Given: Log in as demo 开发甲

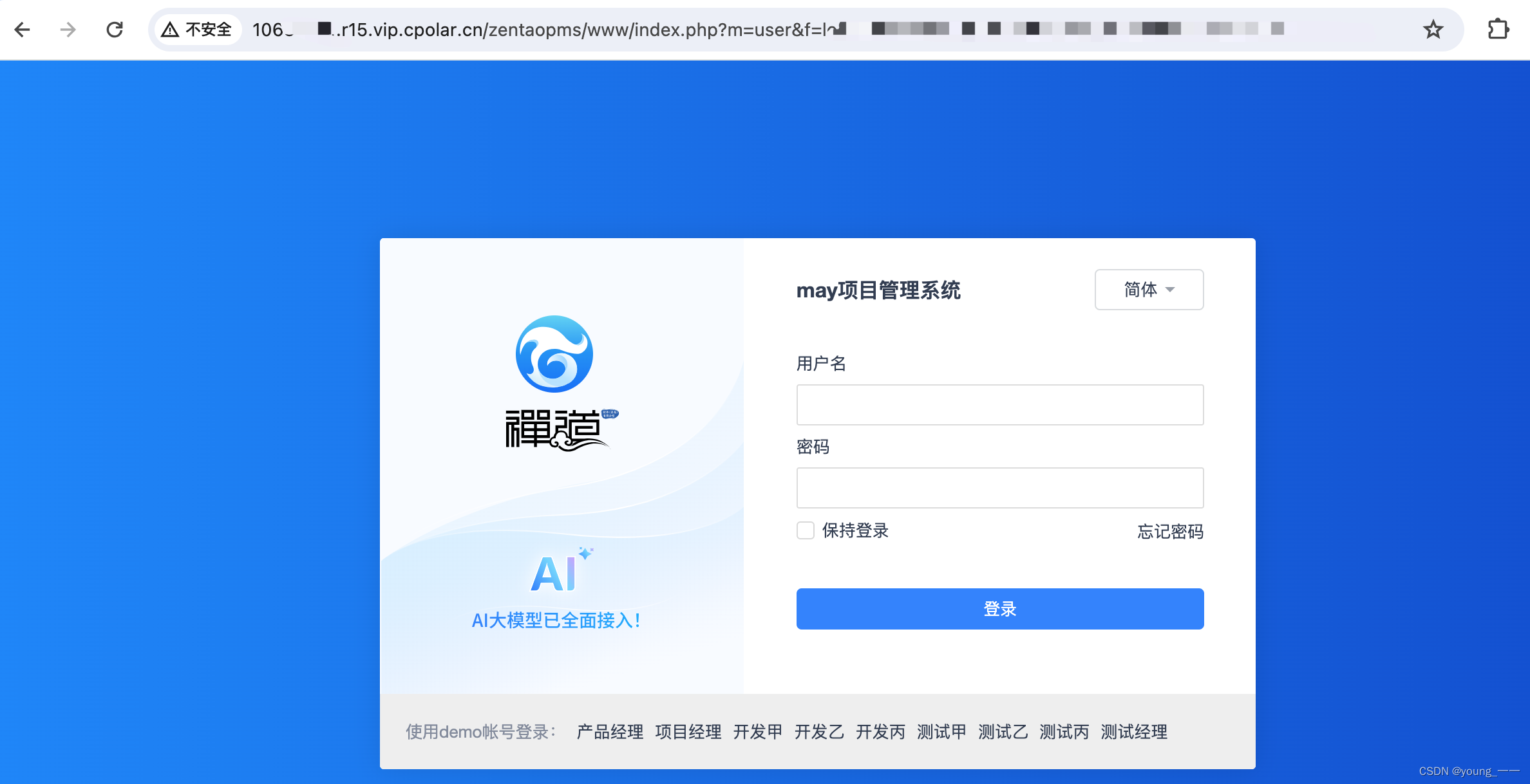Looking at the screenshot, I should [758, 732].
